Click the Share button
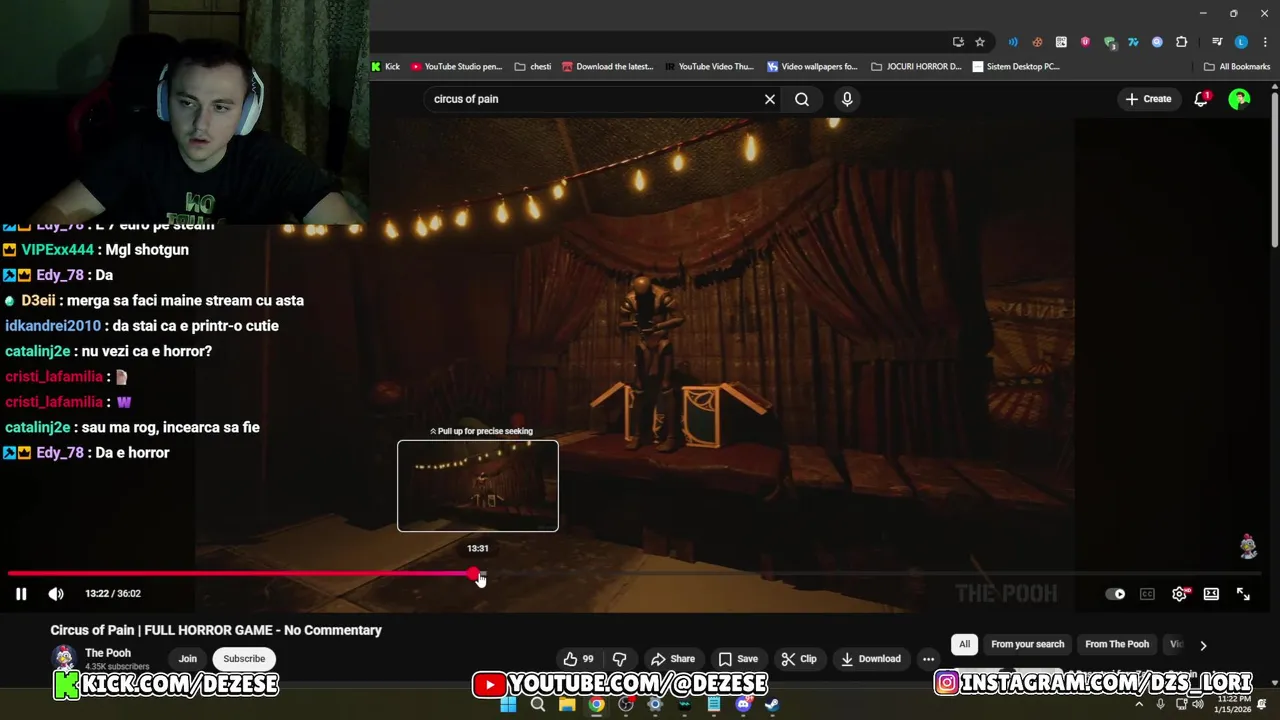 click(673, 659)
